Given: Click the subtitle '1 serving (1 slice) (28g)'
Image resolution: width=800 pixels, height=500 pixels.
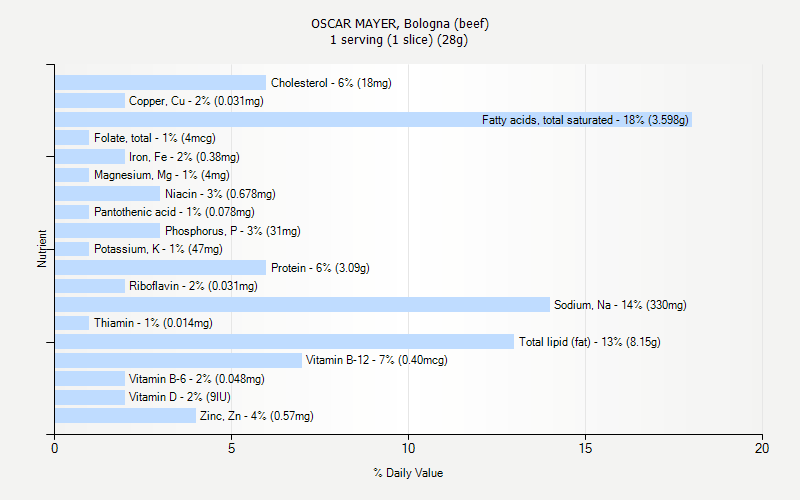Looking at the screenshot, I should [x=399, y=40].
